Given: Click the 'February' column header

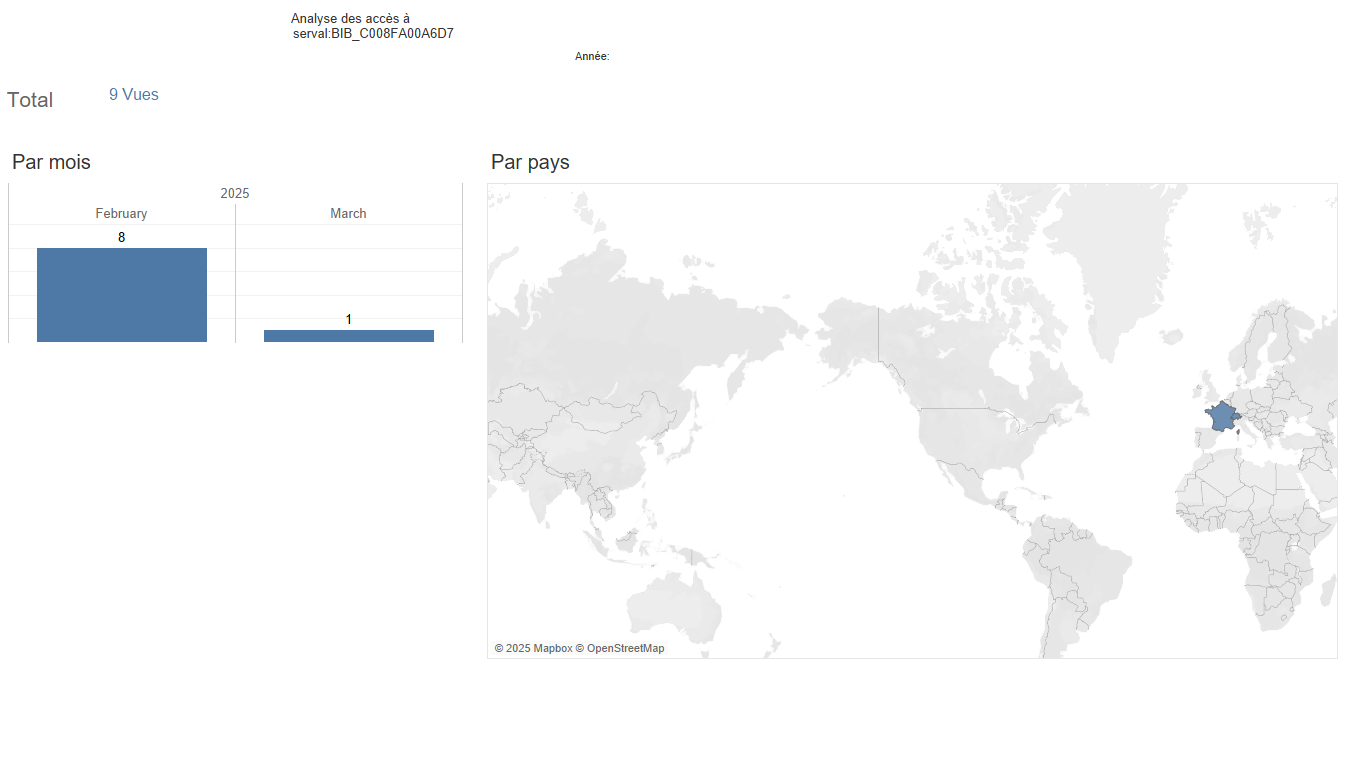Looking at the screenshot, I should pos(121,213).
